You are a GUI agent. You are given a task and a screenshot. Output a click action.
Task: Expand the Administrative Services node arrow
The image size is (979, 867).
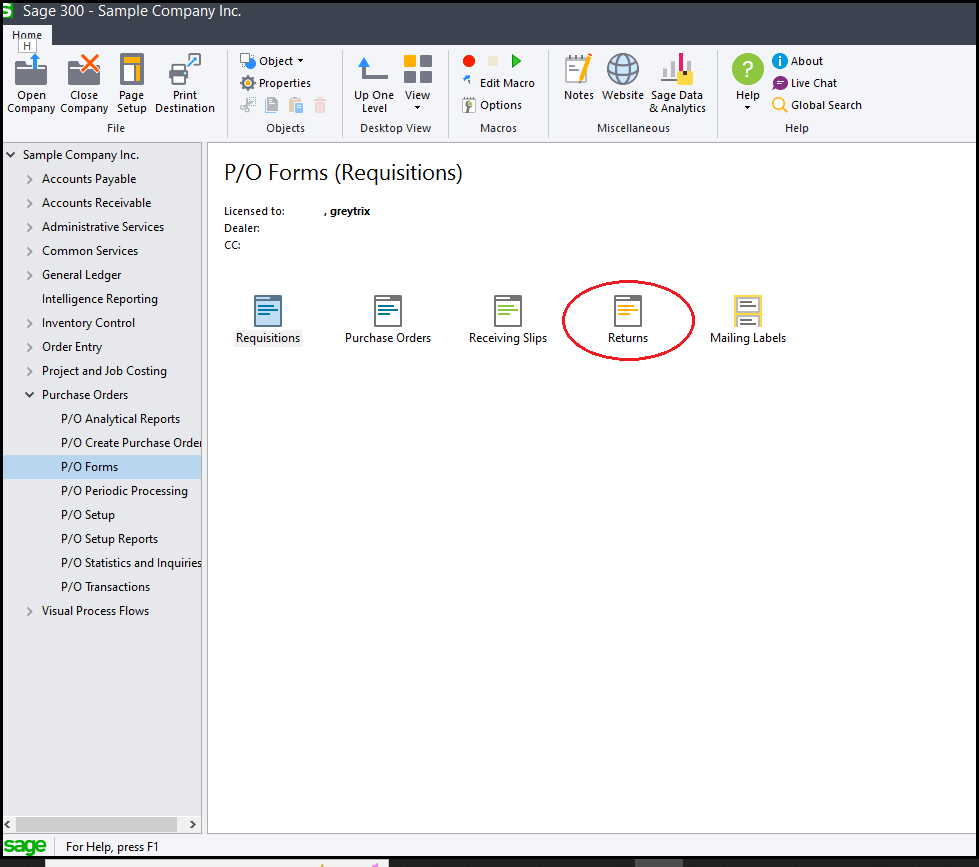[29, 227]
